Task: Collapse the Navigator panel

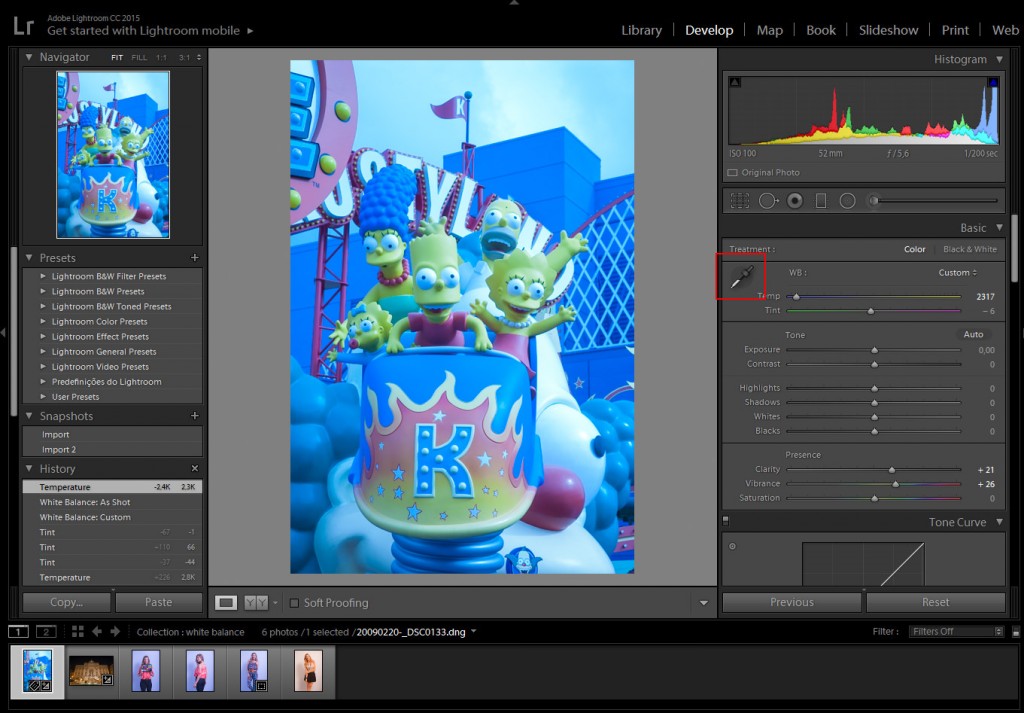Action: coord(29,57)
